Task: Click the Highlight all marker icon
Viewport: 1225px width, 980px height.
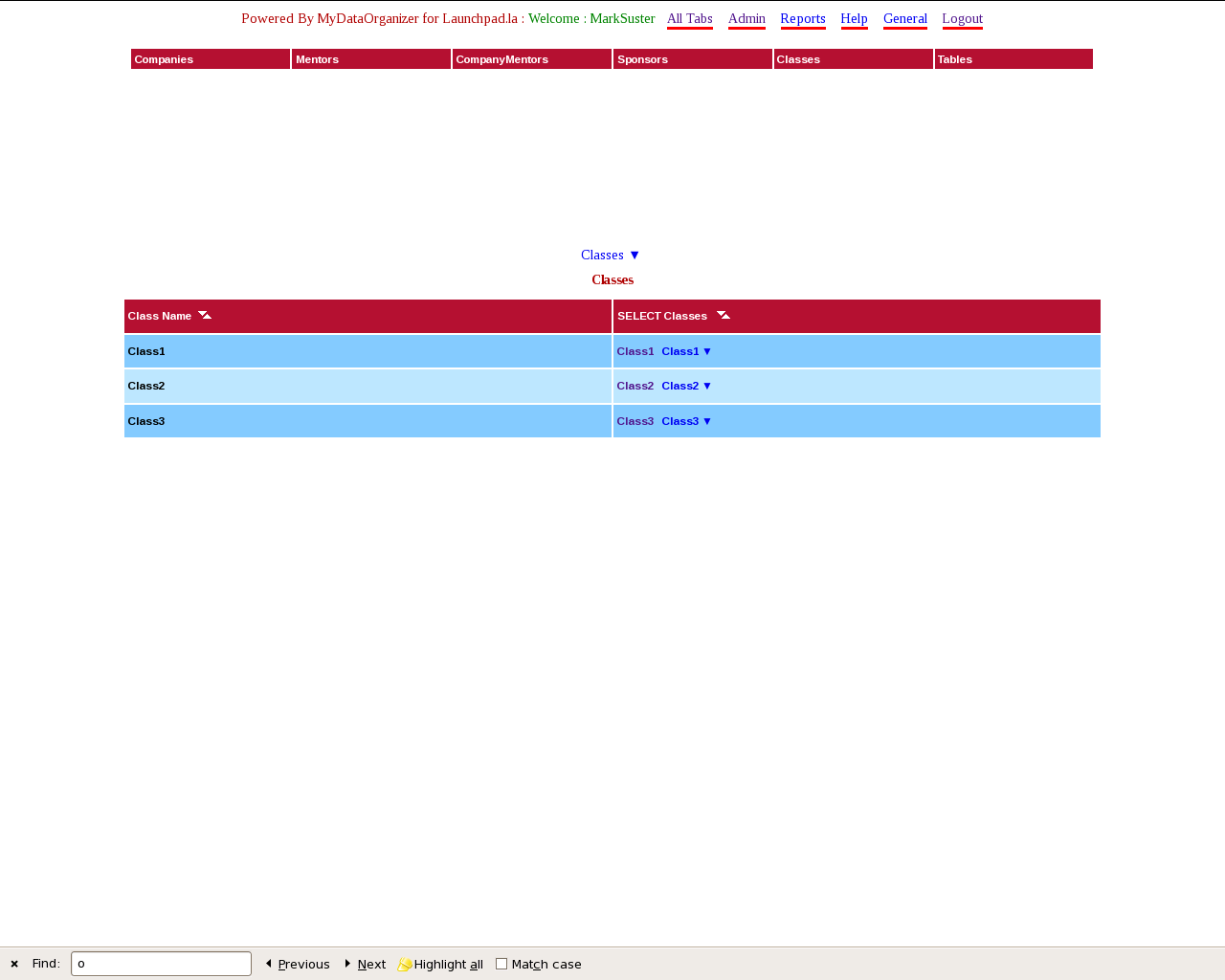Action: tap(405, 964)
